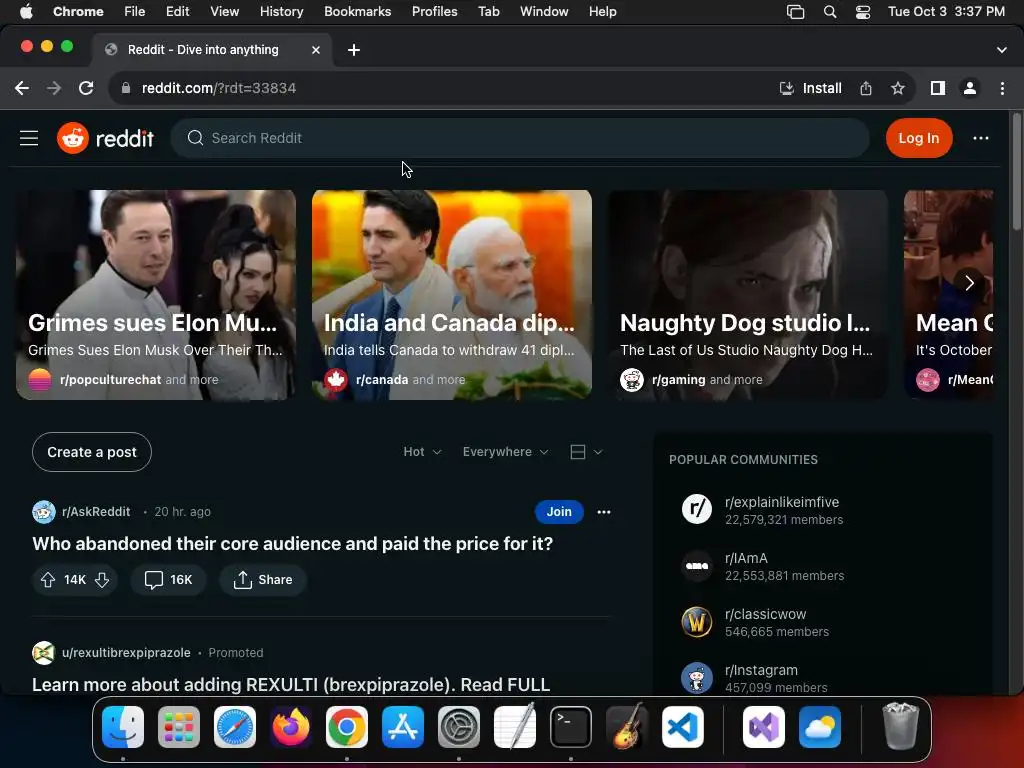Open Control Center in menu bar
The image size is (1024, 768).
(x=863, y=12)
